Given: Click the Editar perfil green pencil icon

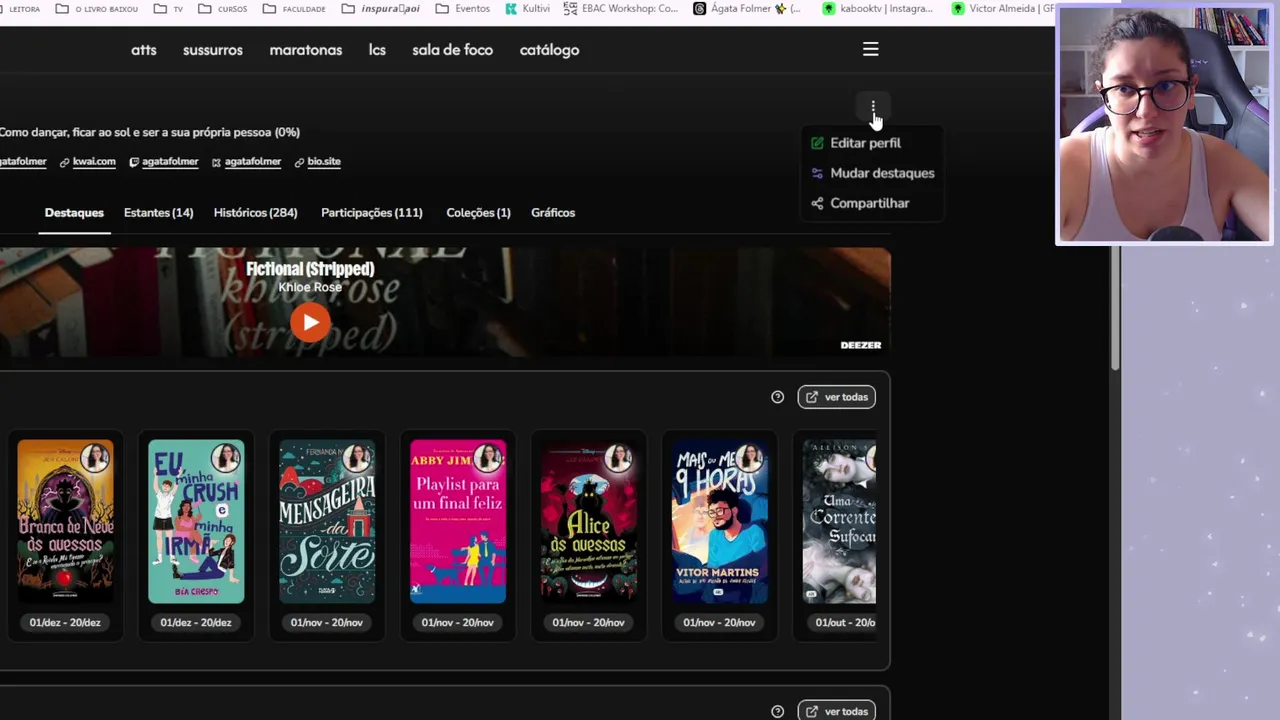Looking at the screenshot, I should [x=817, y=143].
